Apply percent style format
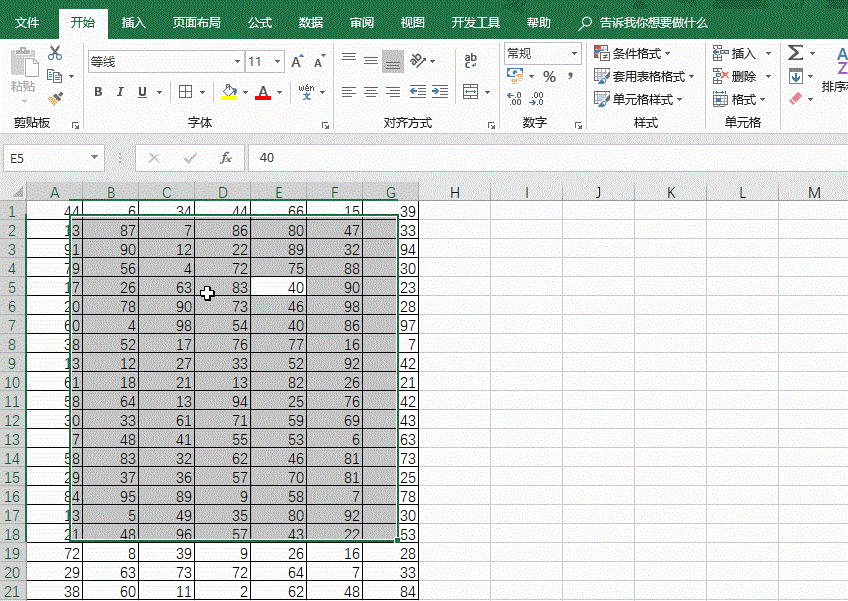Image resolution: width=848 pixels, height=601 pixels. [549, 76]
